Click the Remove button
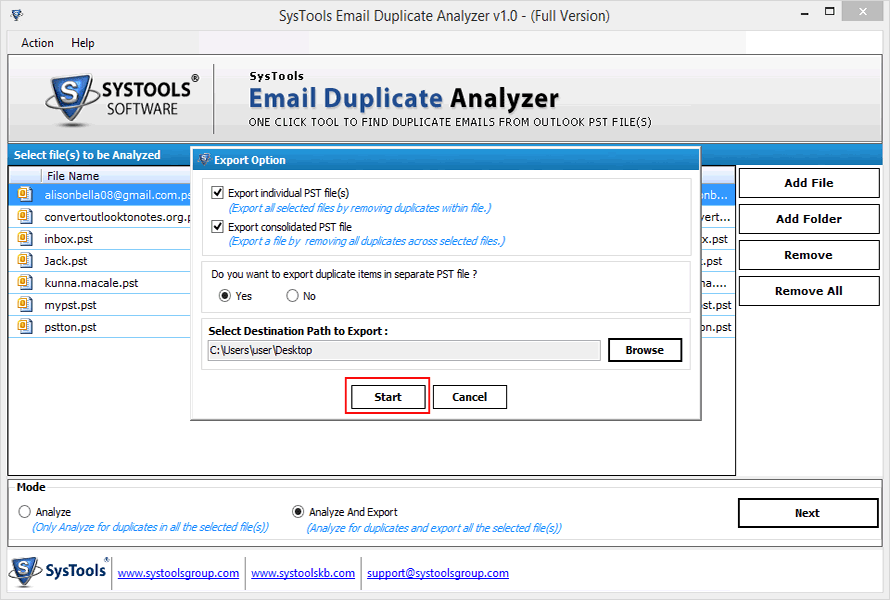Screen dimensions: 890x600 click(x=809, y=255)
